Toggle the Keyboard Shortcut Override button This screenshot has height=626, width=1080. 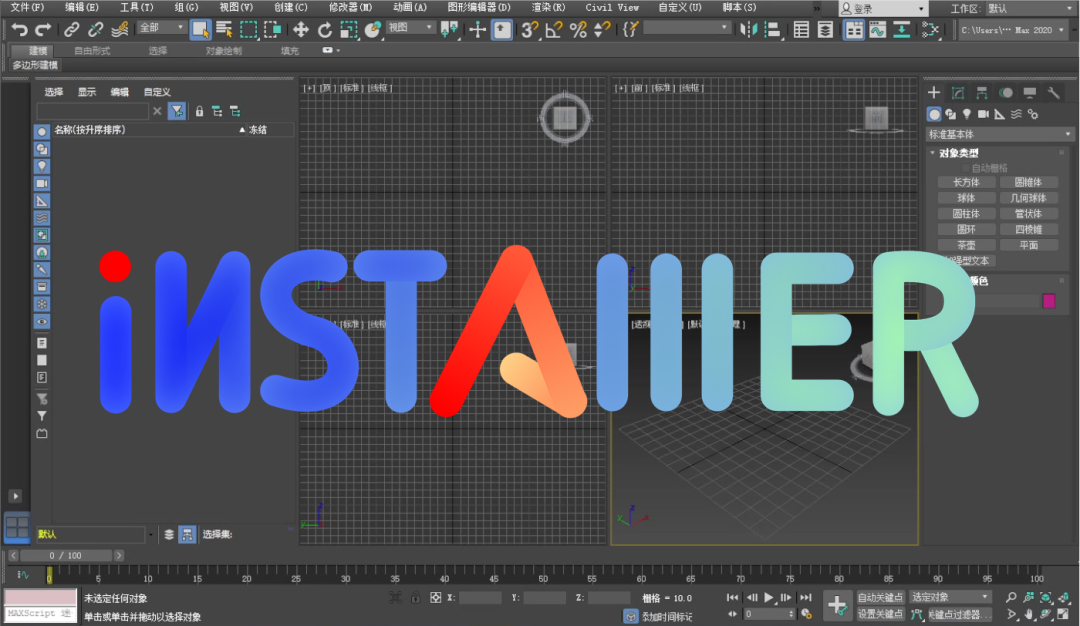pos(502,30)
